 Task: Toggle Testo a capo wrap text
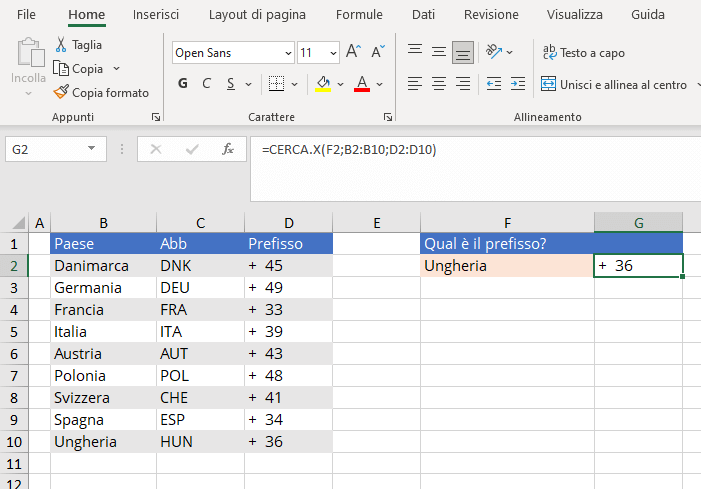(x=584, y=53)
